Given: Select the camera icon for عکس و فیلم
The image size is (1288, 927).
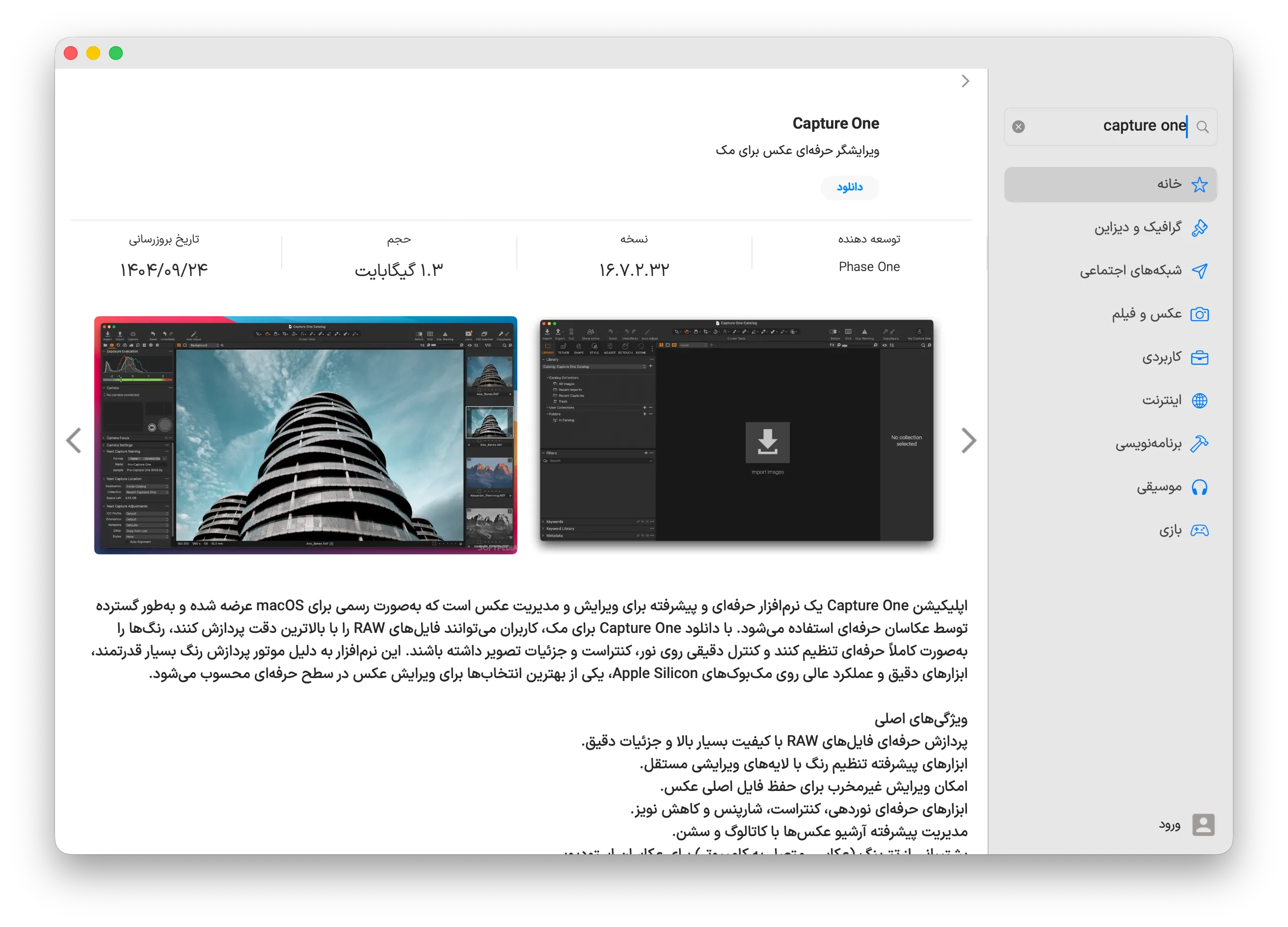Looking at the screenshot, I should [x=1201, y=314].
